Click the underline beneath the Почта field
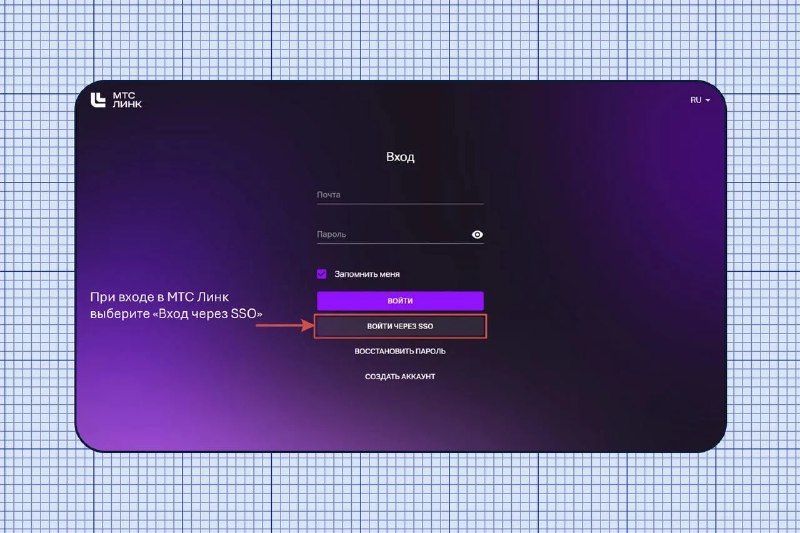Image resolution: width=800 pixels, height=533 pixels. (400, 204)
